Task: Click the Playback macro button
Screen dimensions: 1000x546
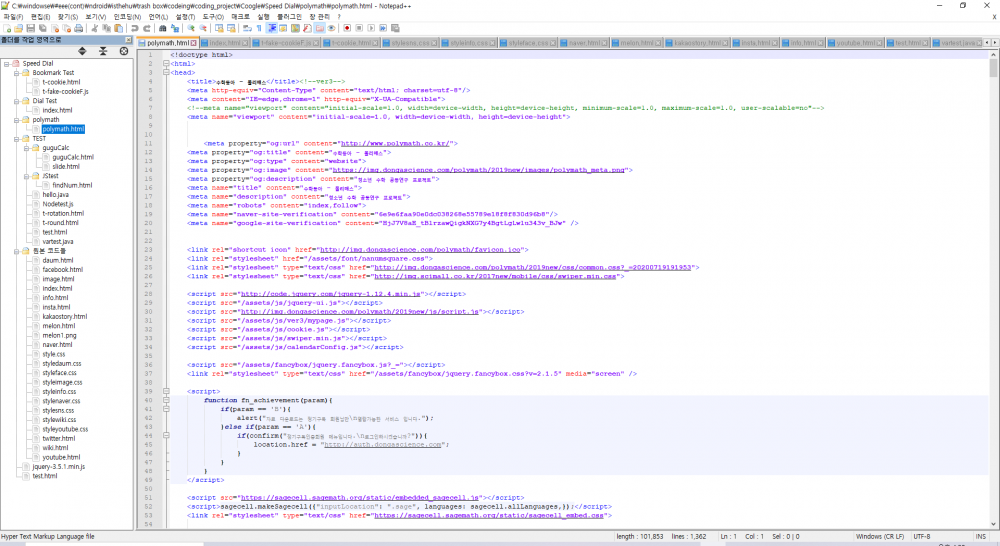Action: pos(372,28)
